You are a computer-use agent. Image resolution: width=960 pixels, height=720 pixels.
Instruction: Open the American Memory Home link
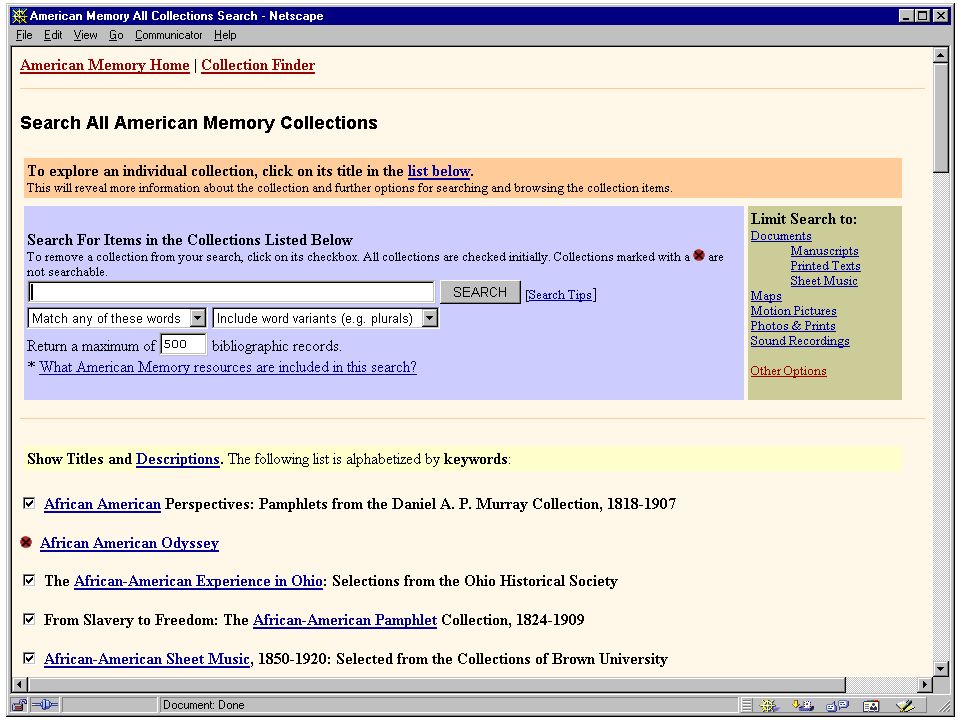105,65
